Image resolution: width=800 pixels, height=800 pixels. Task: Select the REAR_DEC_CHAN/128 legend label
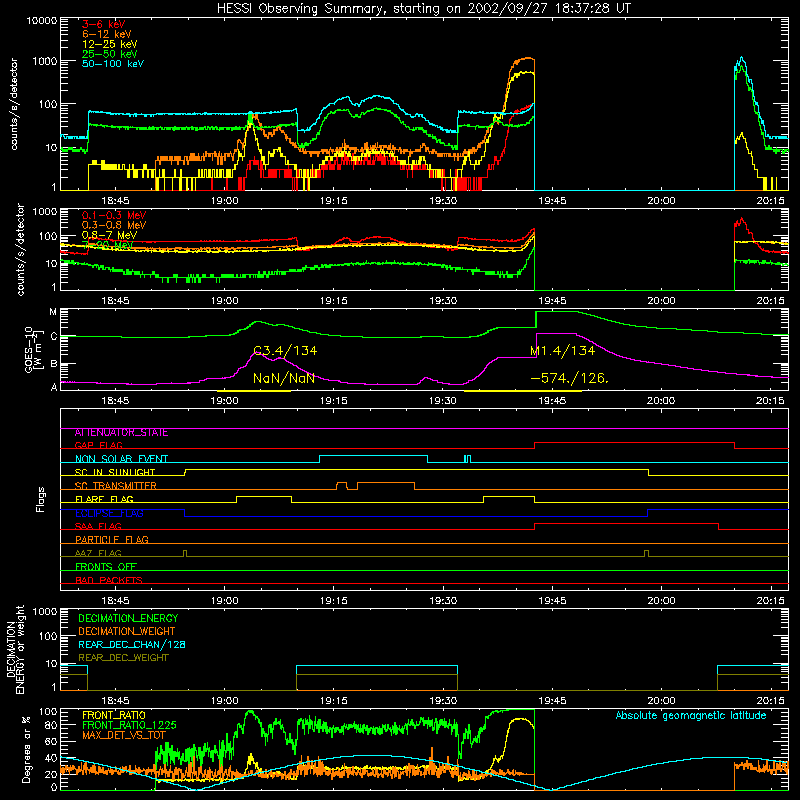click(x=132, y=644)
